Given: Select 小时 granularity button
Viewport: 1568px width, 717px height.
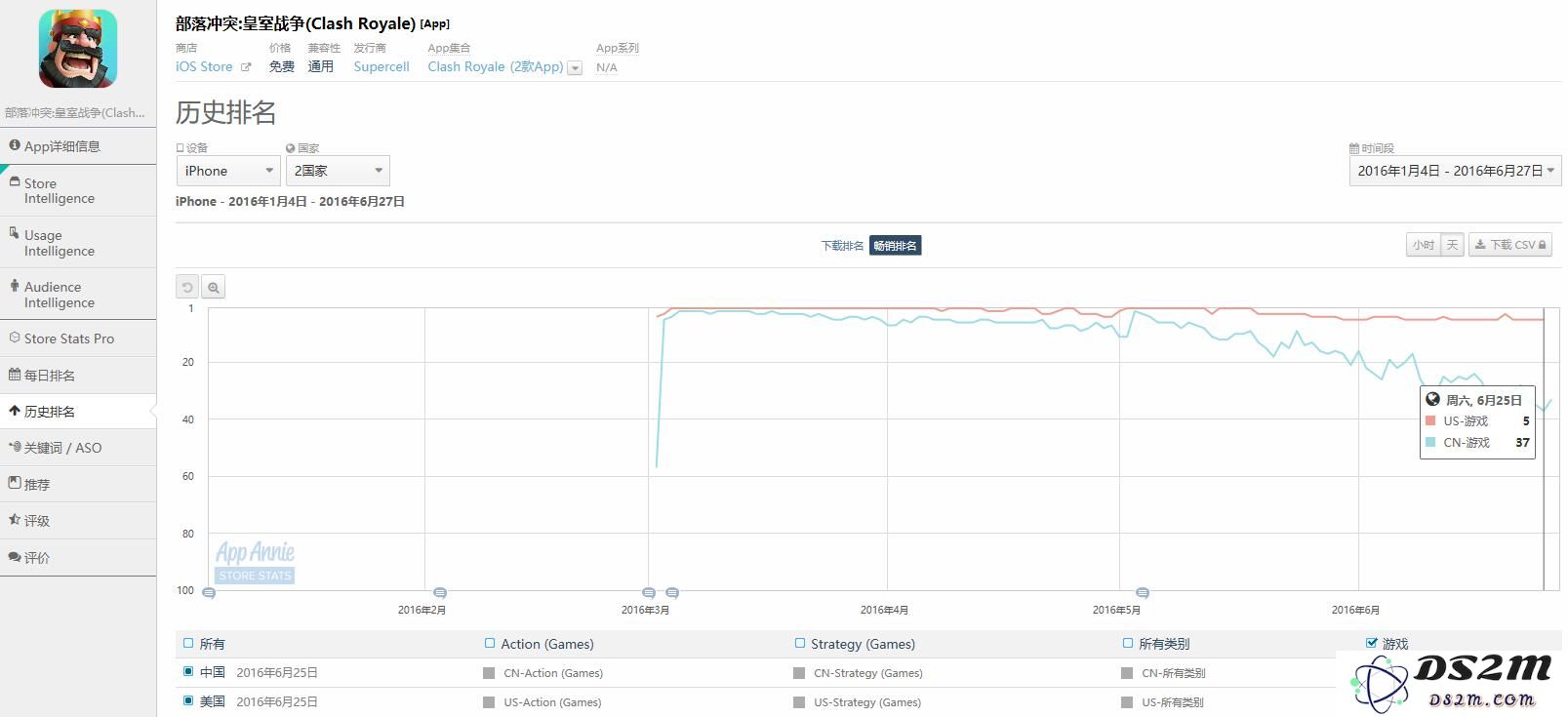Looking at the screenshot, I should [1424, 245].
